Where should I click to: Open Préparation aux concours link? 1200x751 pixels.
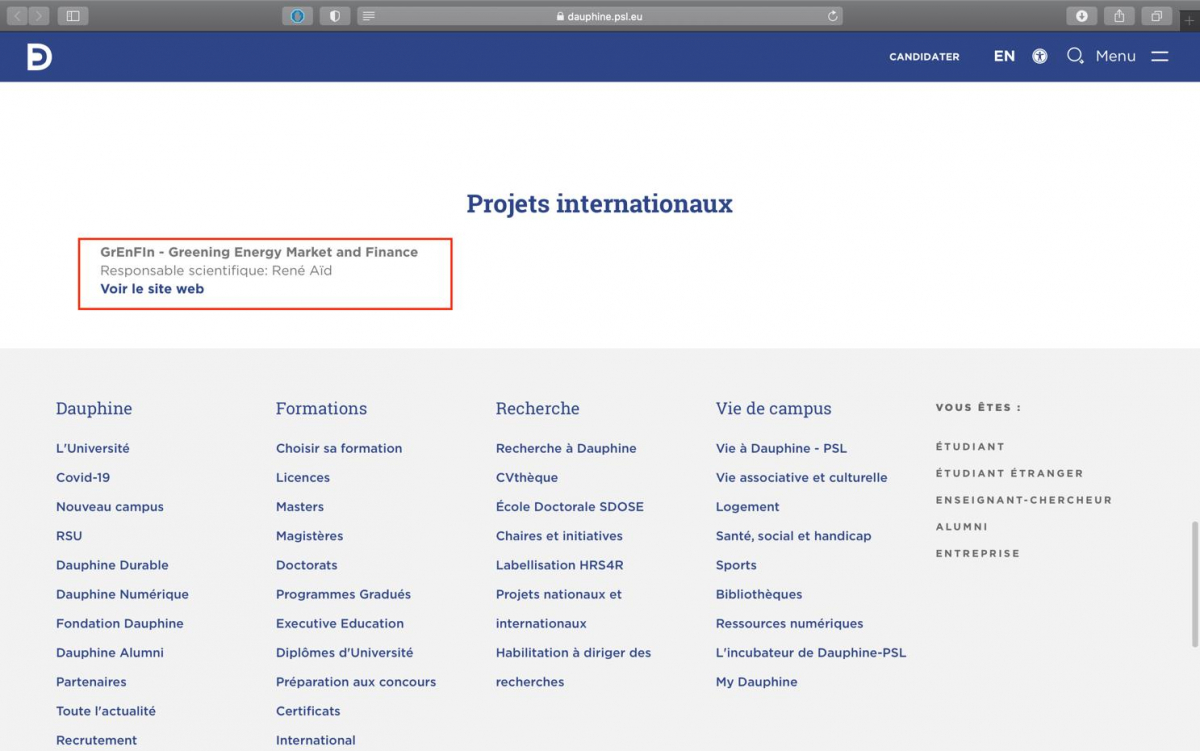[x=356, y=682]
